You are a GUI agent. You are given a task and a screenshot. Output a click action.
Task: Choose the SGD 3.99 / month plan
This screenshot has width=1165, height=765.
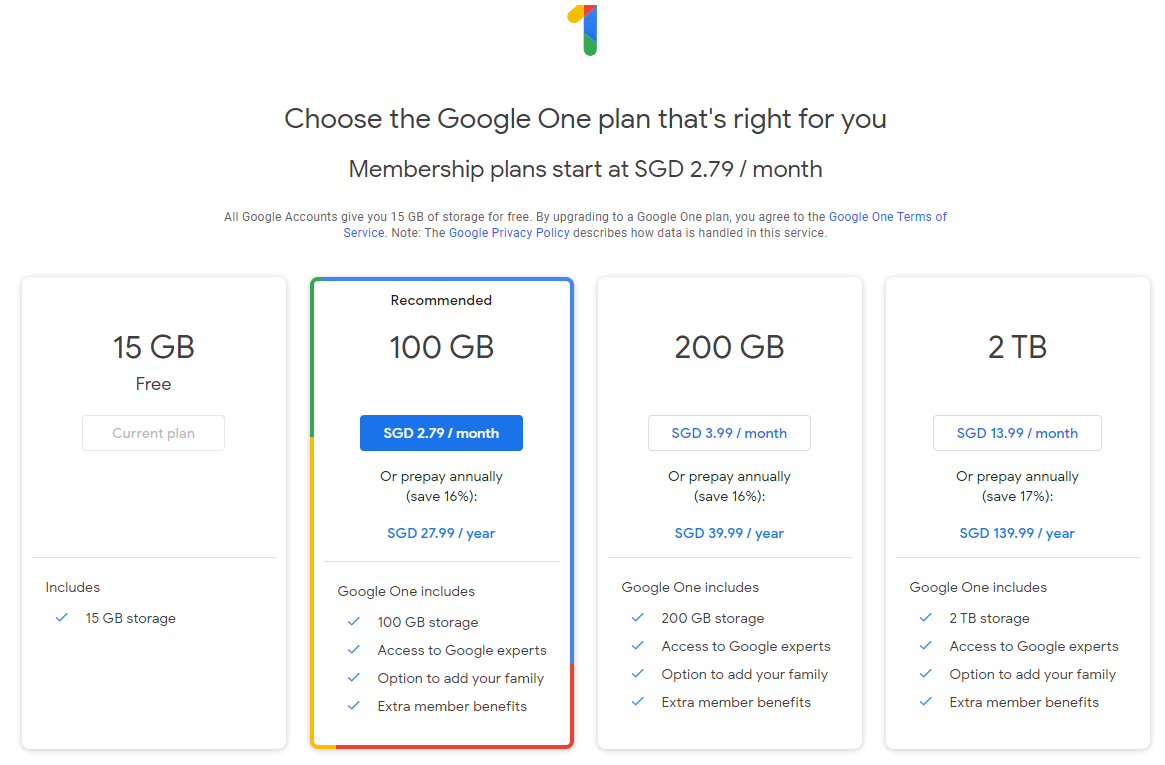pos(729,433)
